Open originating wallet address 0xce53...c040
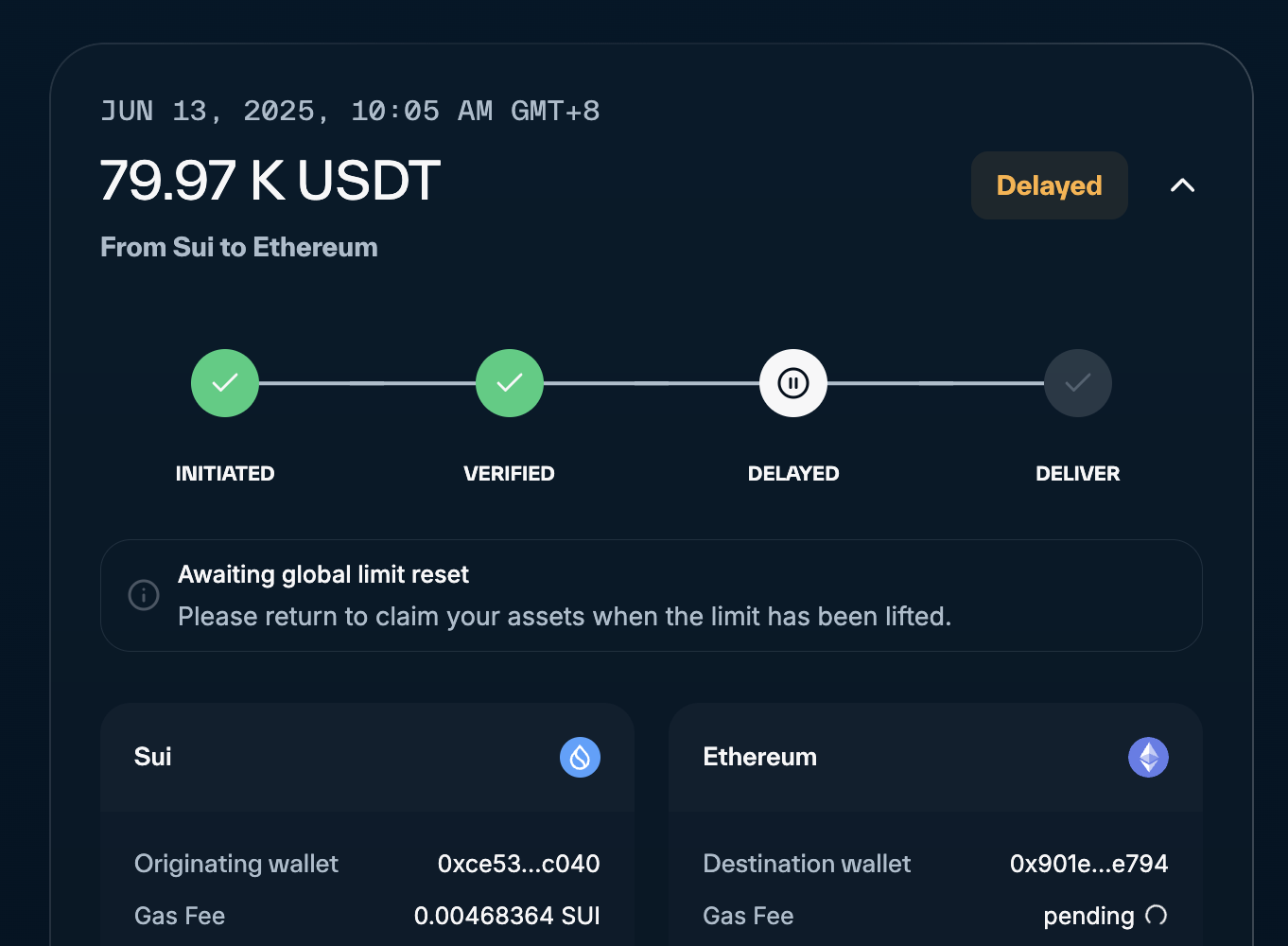 coord(518,864)
